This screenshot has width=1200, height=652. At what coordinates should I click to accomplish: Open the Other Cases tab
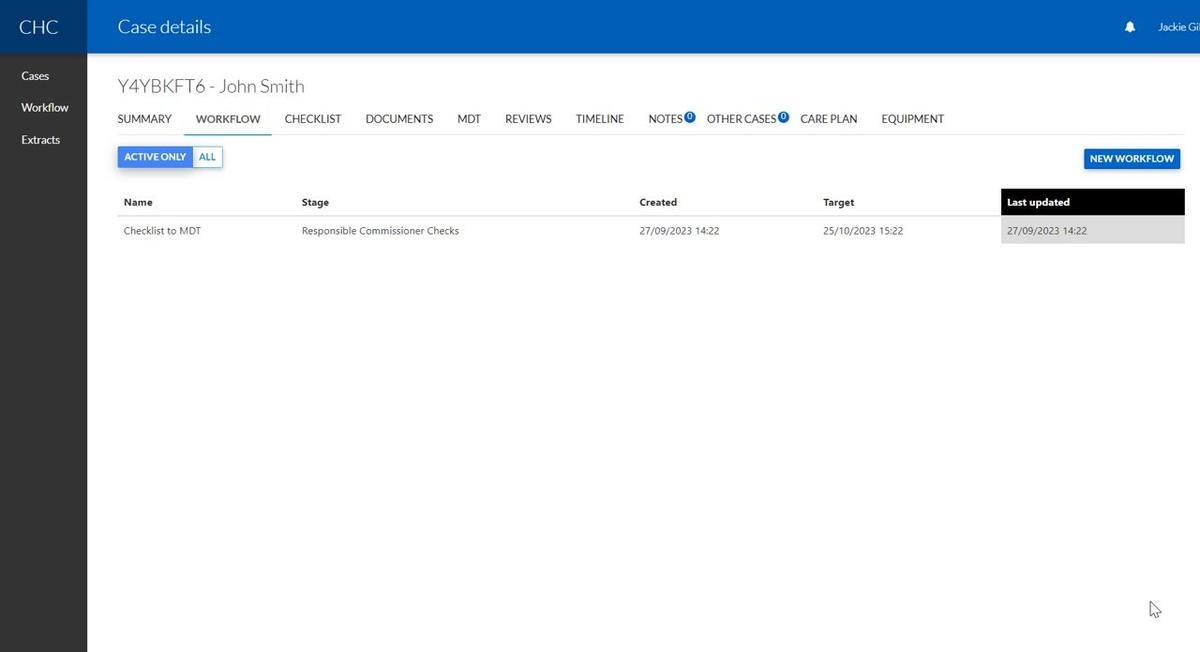pyautogui.click(x=741, y=119)
